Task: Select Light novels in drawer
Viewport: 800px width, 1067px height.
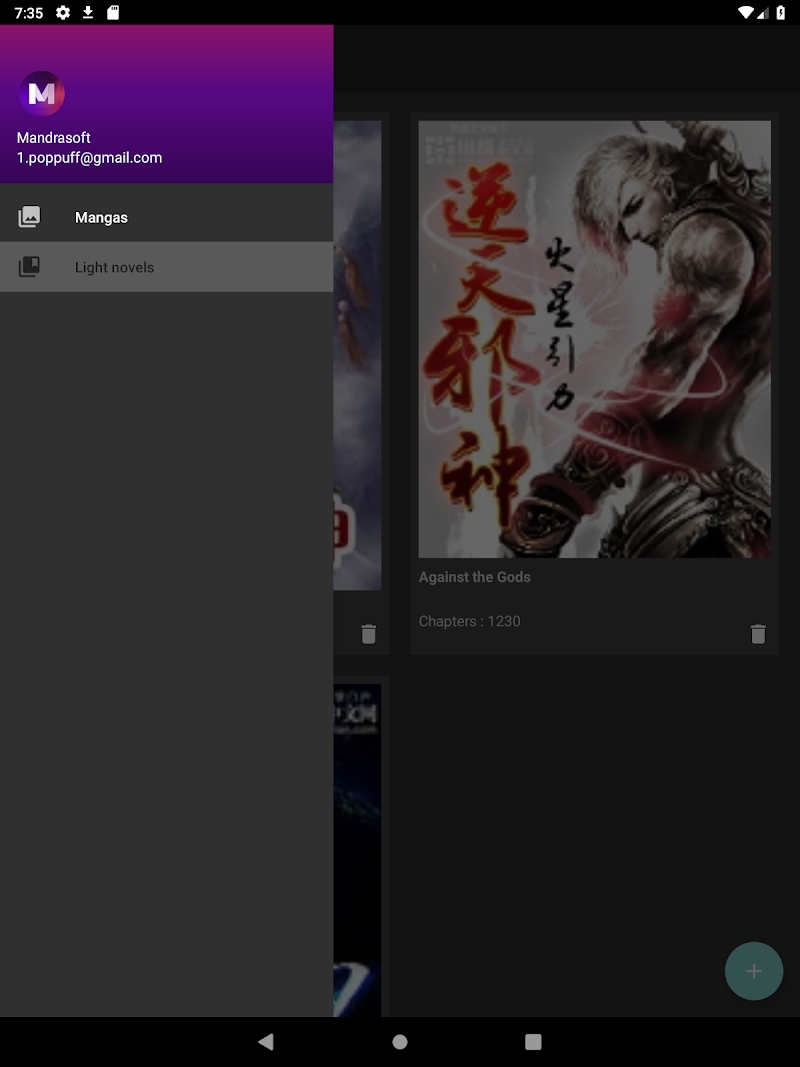Action: tap(167, 267)
